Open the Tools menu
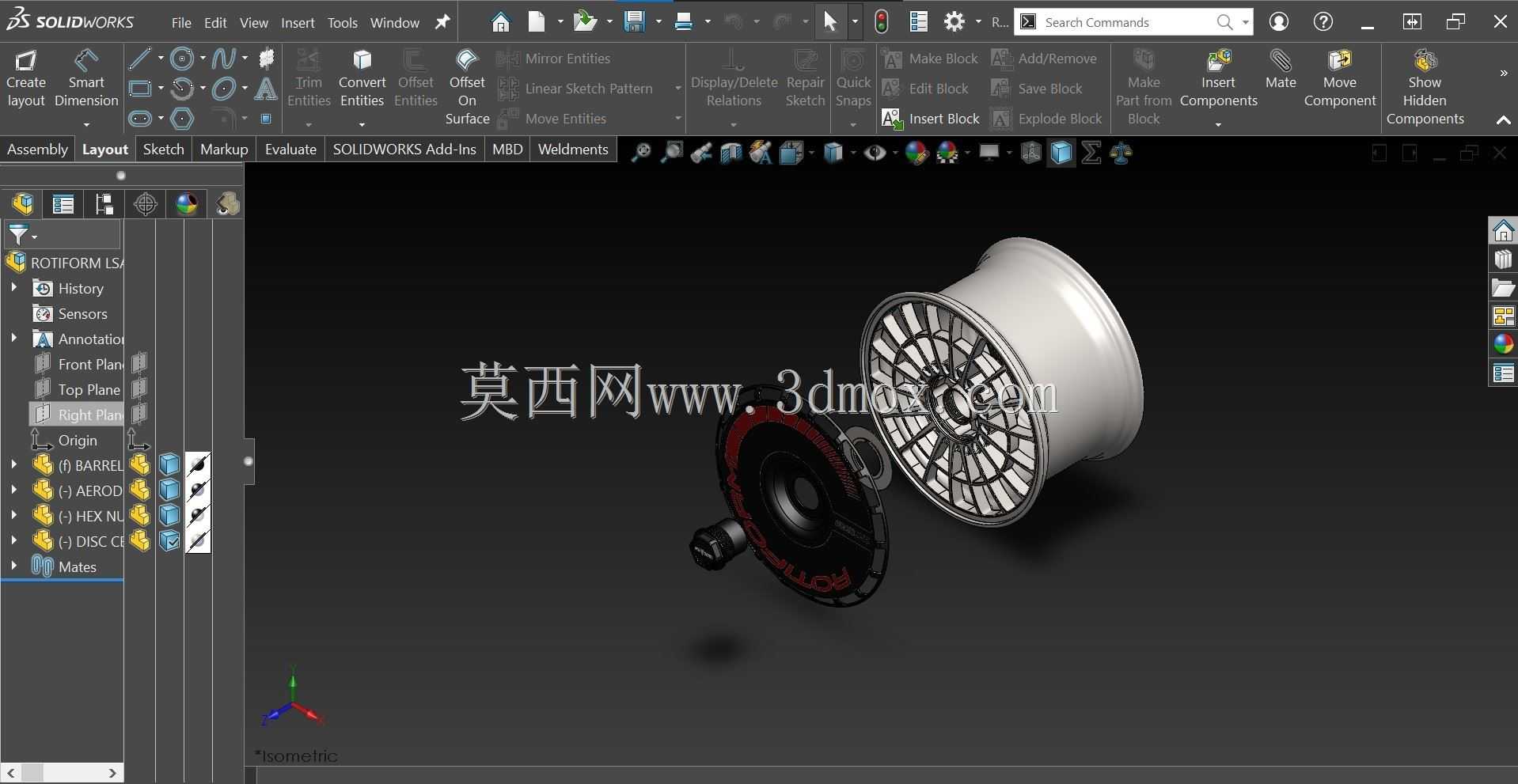Image resolution: width=1518 pixels, height=784 pixels. click(x=343, y=23)
